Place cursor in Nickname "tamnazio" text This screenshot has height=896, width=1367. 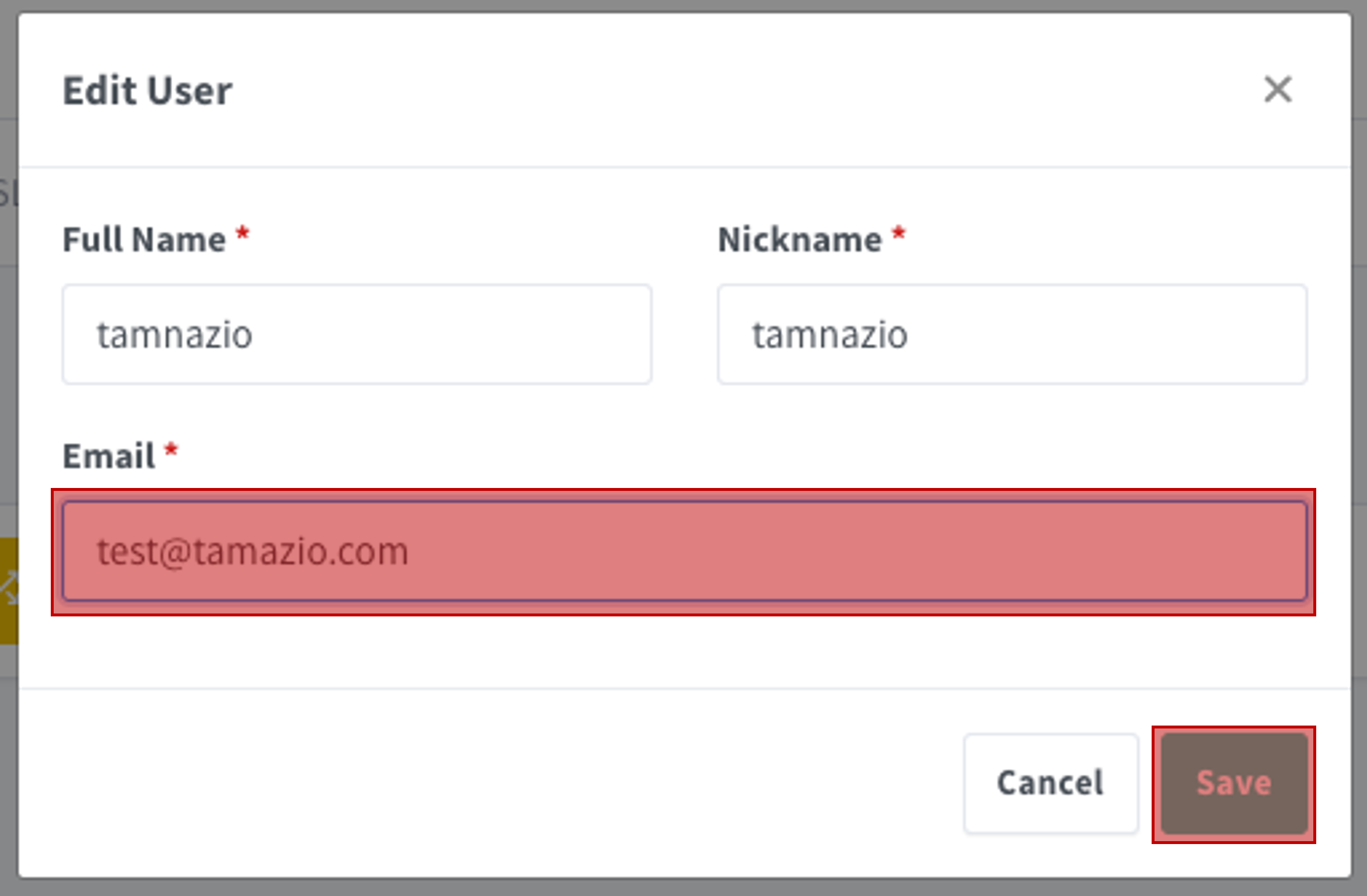(x=829, y=336)
